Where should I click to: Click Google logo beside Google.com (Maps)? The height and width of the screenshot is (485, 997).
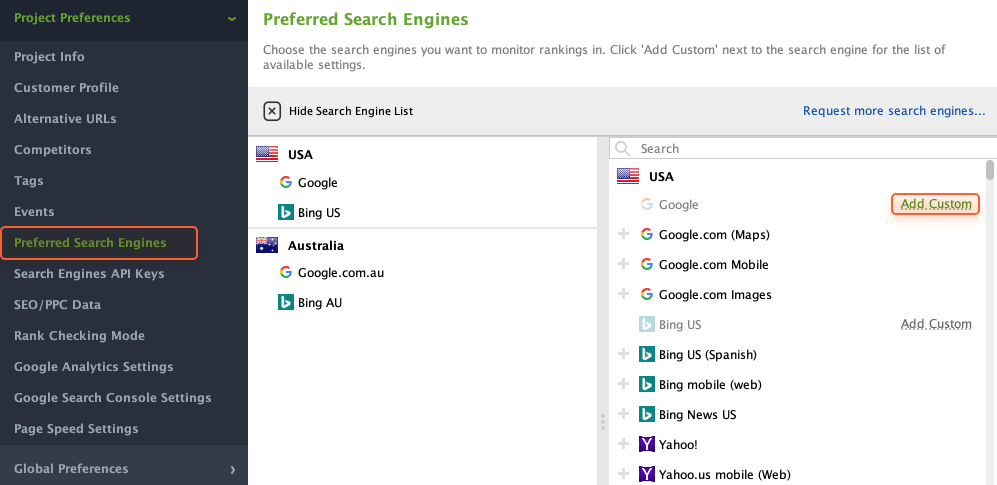[647, 235]
